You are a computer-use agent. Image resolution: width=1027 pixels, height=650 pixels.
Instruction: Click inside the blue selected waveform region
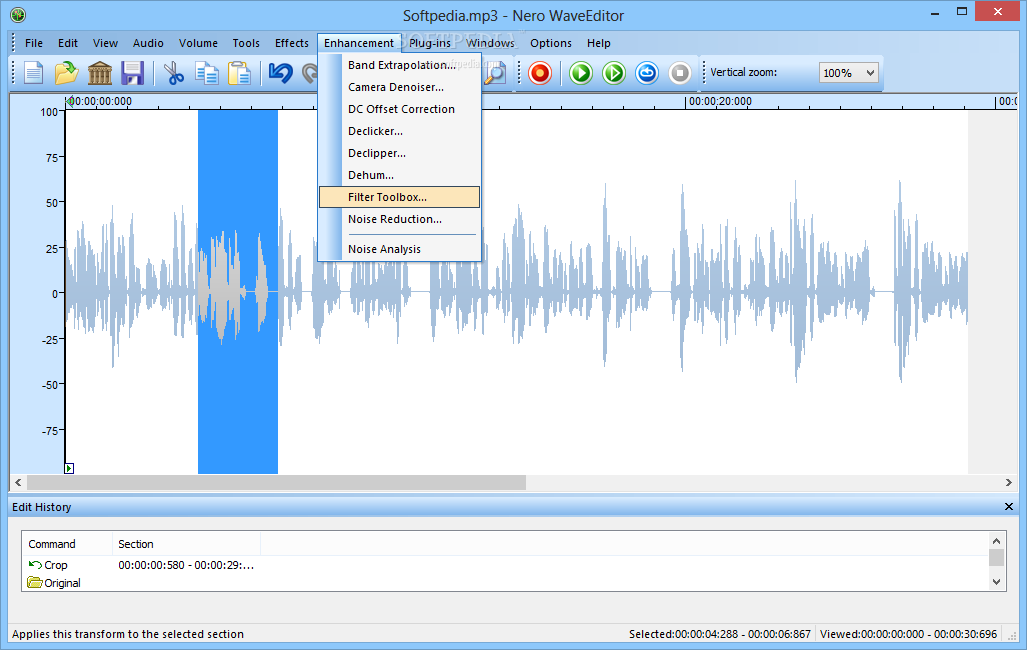[x=238, y=292]
